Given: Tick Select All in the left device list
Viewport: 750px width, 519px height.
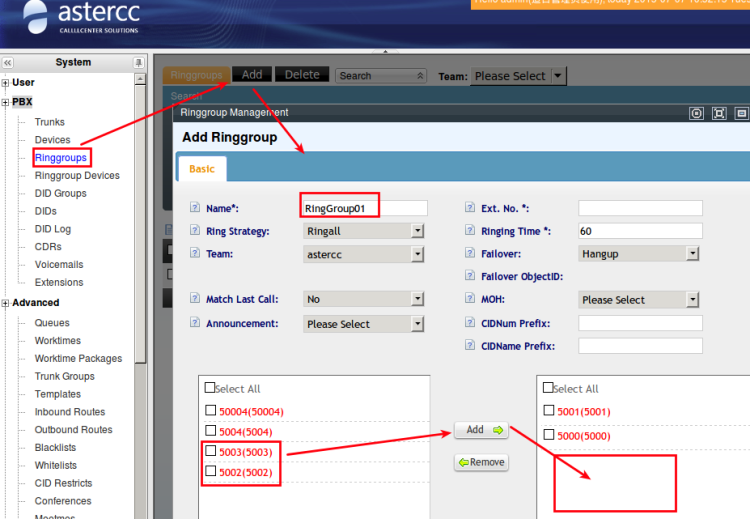Looking at the screenshot, I should [x=209, y=388].
